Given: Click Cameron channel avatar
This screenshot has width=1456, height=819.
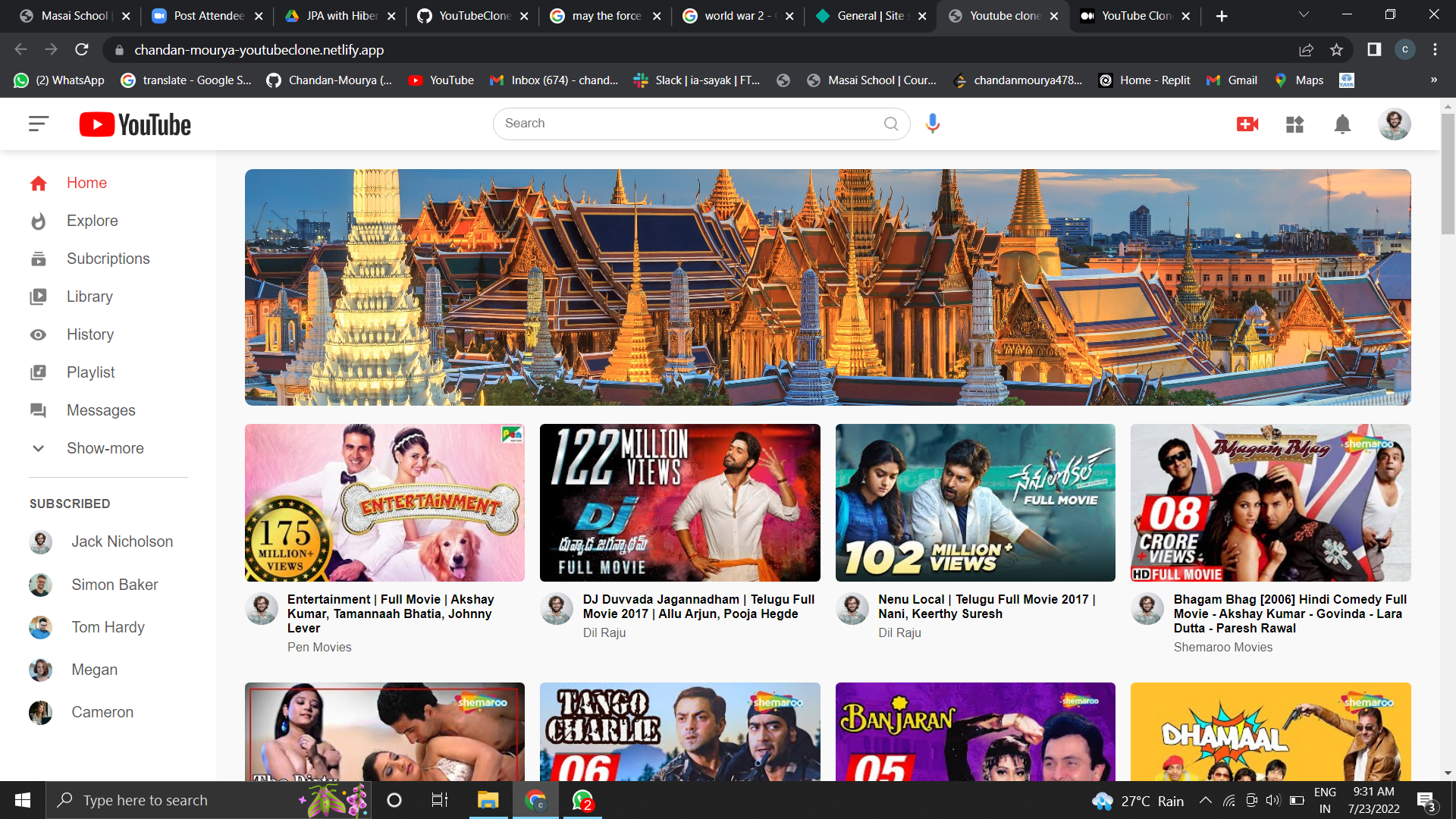Looking at the screenshot, I should coord(41,712).
